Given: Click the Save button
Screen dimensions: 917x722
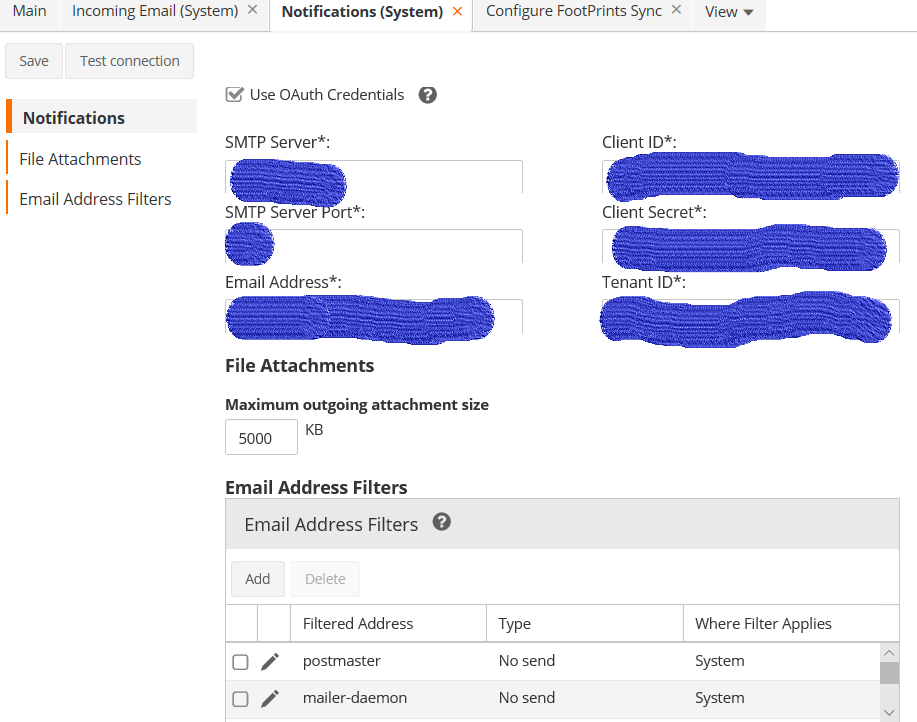Looking at the screenshot, I should click(34, 61).
